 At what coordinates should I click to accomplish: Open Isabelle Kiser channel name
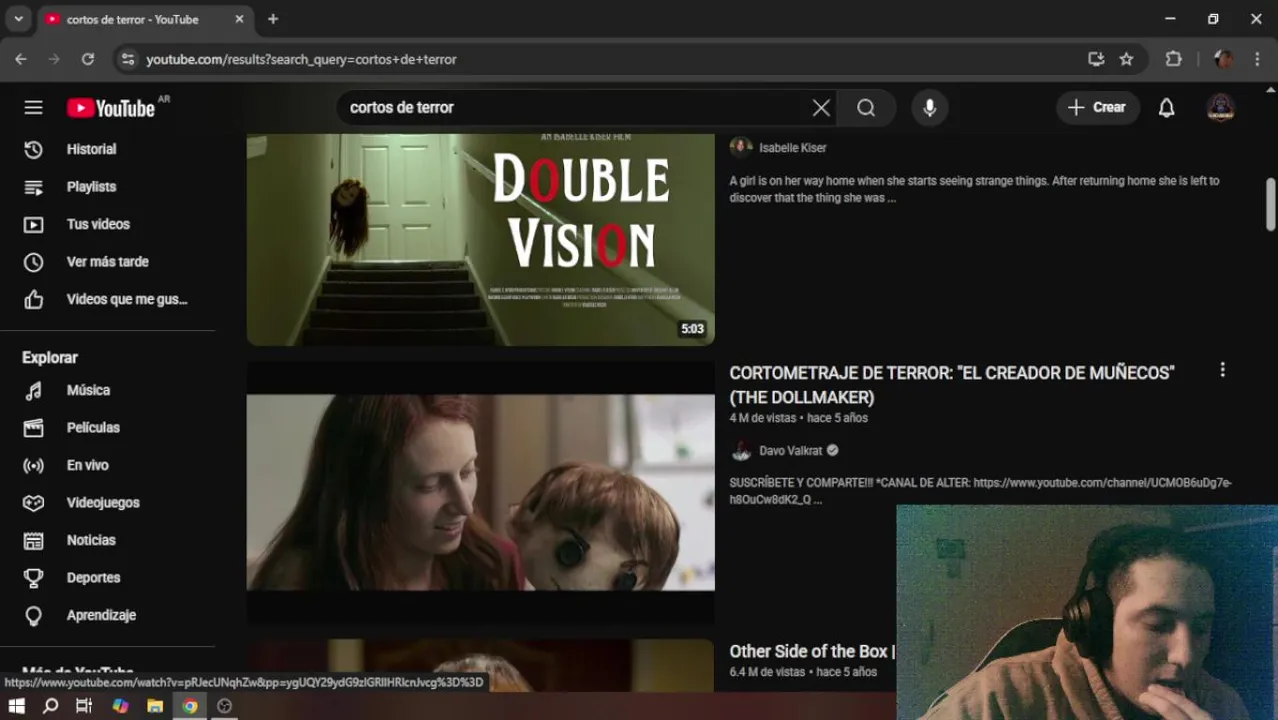coord(792,148)
